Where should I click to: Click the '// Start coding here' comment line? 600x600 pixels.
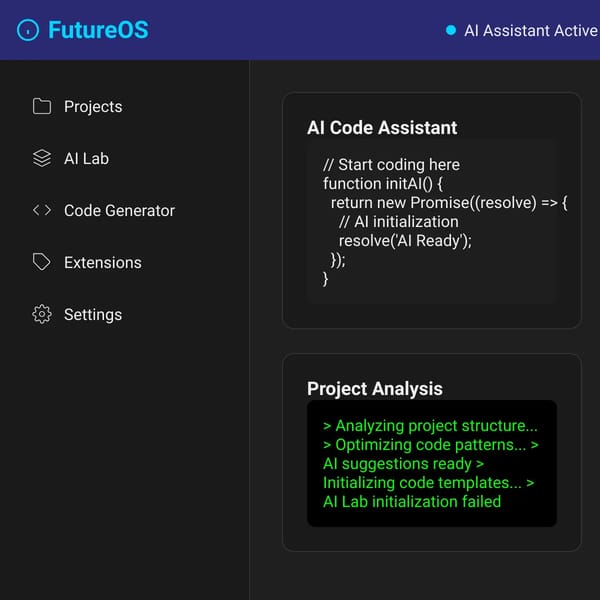pos(391,165)
